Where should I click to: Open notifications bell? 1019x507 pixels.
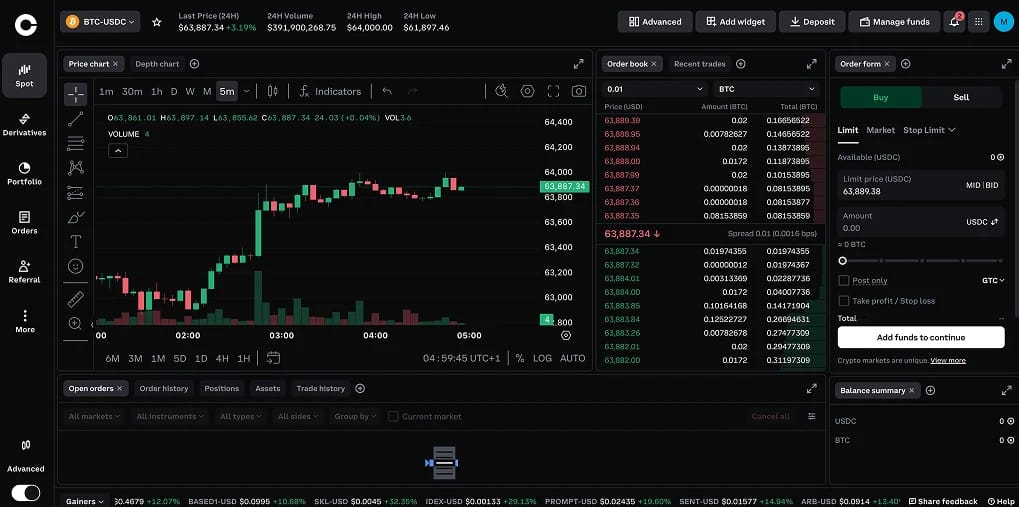click(x=954, y=22)
